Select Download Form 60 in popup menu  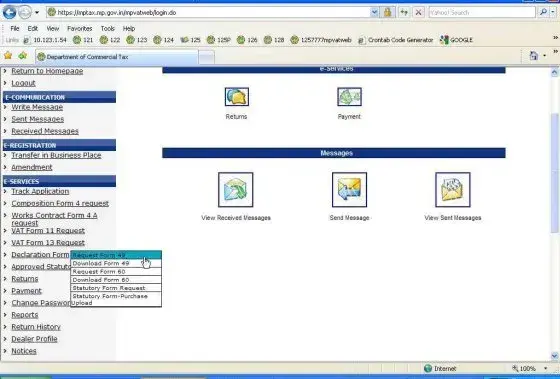point(116,280)
